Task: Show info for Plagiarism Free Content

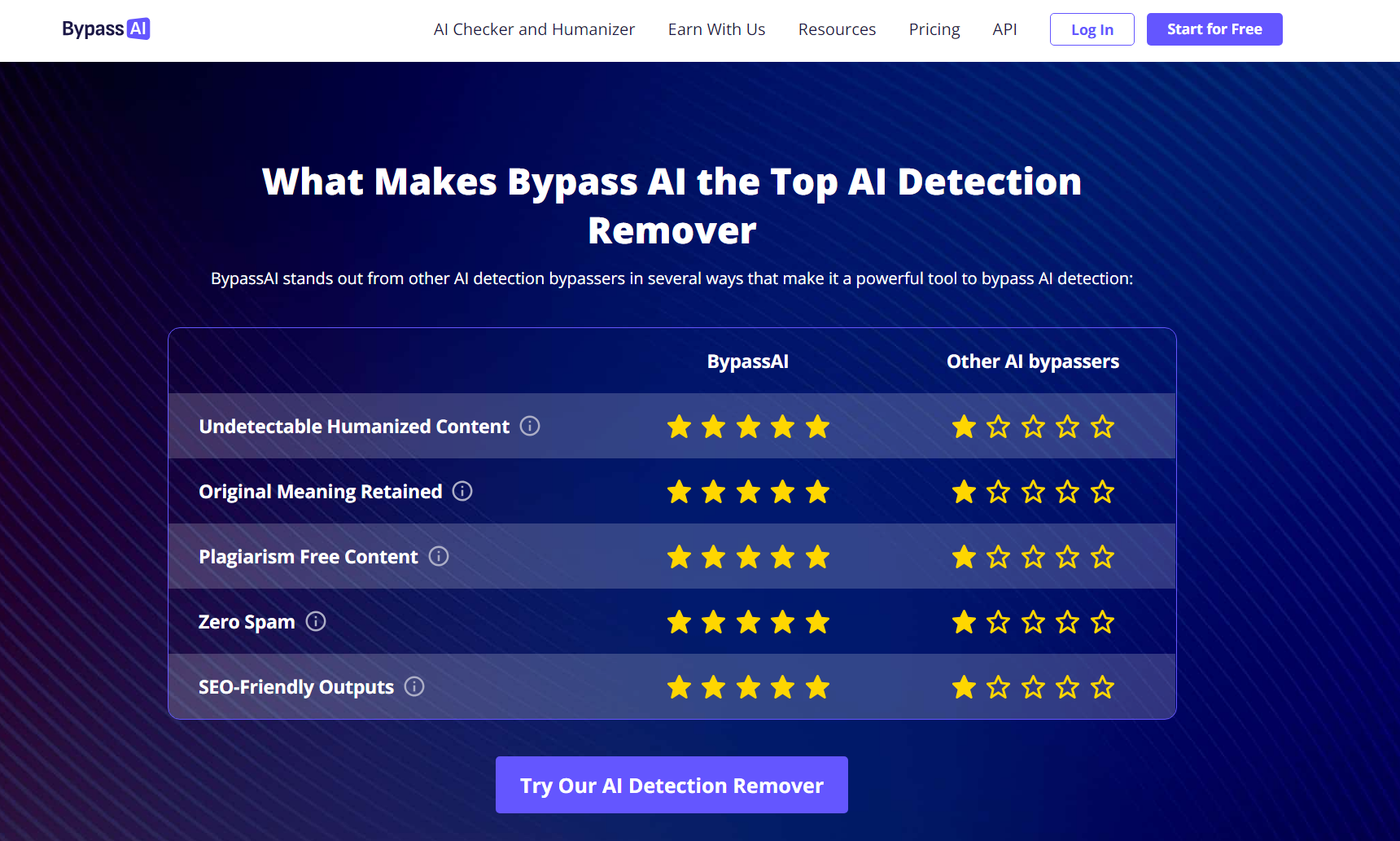Action: pyautogui.click(x=439, y=556)
